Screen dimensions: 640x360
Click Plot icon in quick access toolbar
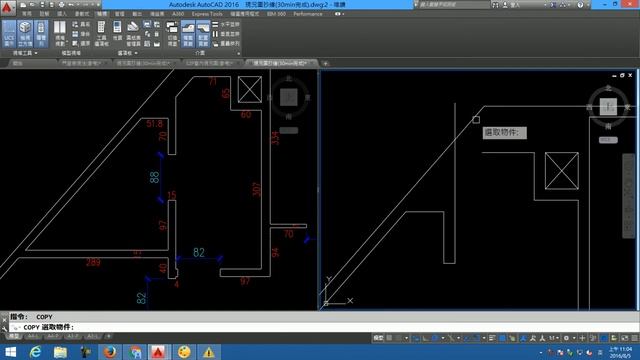tap(61, 5)
